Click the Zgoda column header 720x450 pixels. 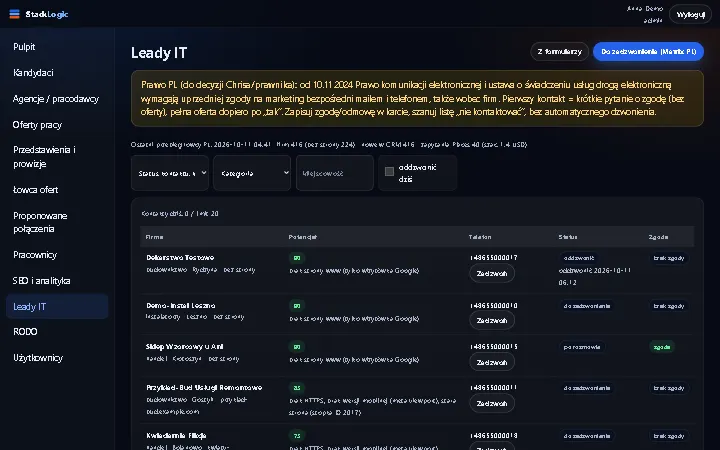[658, 237]
